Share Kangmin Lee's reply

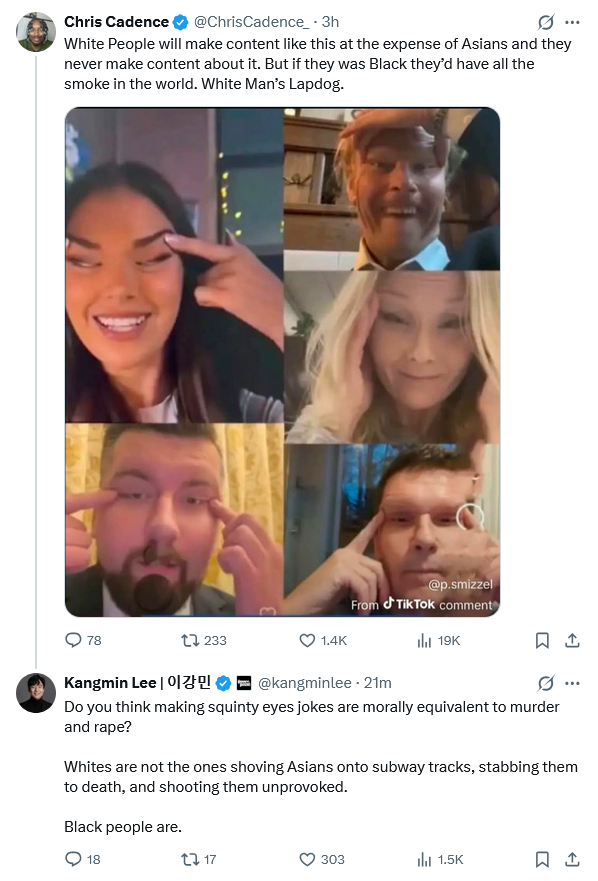(x=572, y=859)
